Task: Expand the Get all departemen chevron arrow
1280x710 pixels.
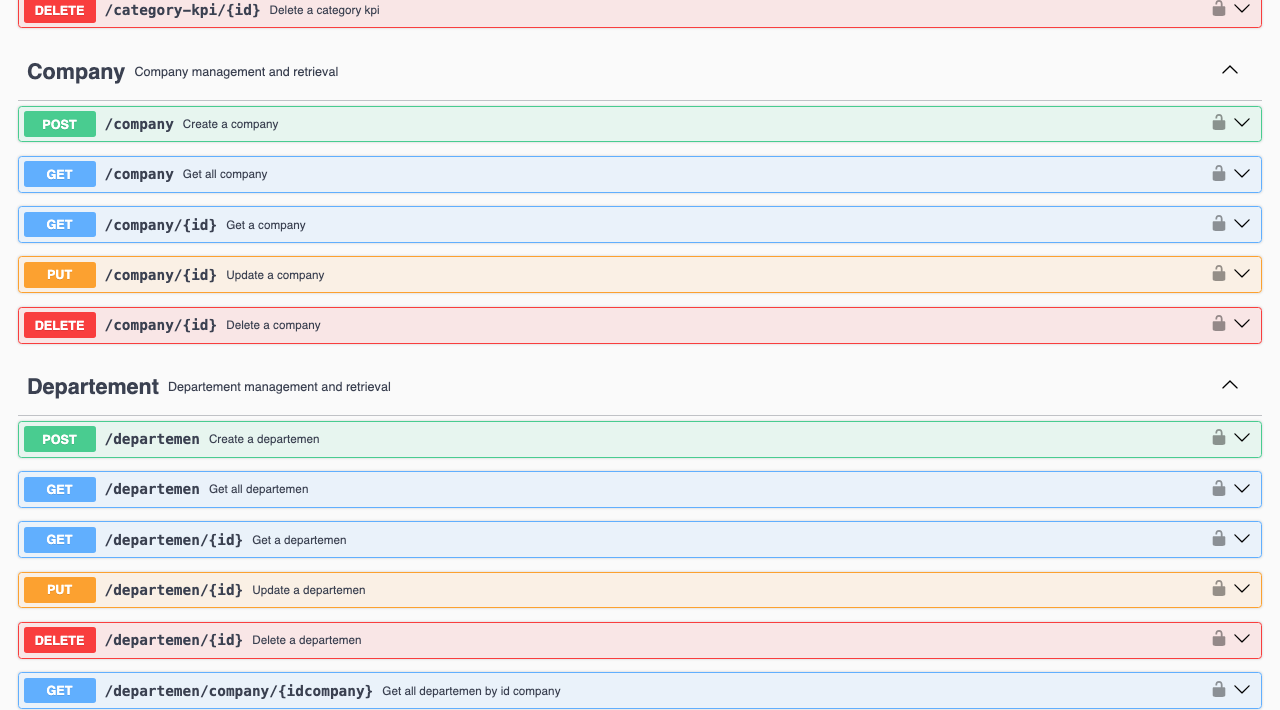Action: pyautogui.click(x=1242, y=489)
